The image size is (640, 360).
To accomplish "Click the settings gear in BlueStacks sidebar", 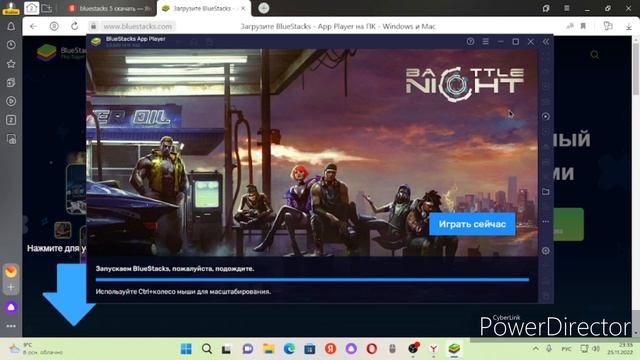I will (546, 251).
